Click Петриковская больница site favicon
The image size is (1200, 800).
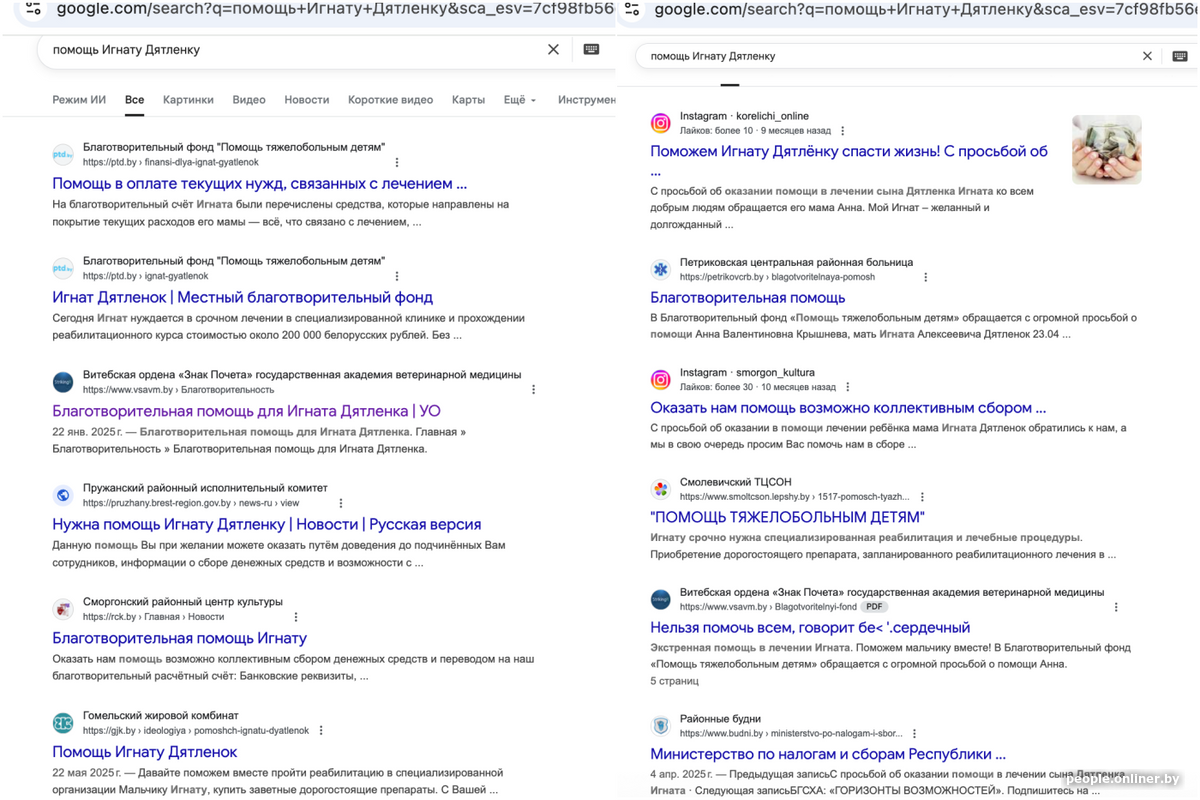click(660, 269)
